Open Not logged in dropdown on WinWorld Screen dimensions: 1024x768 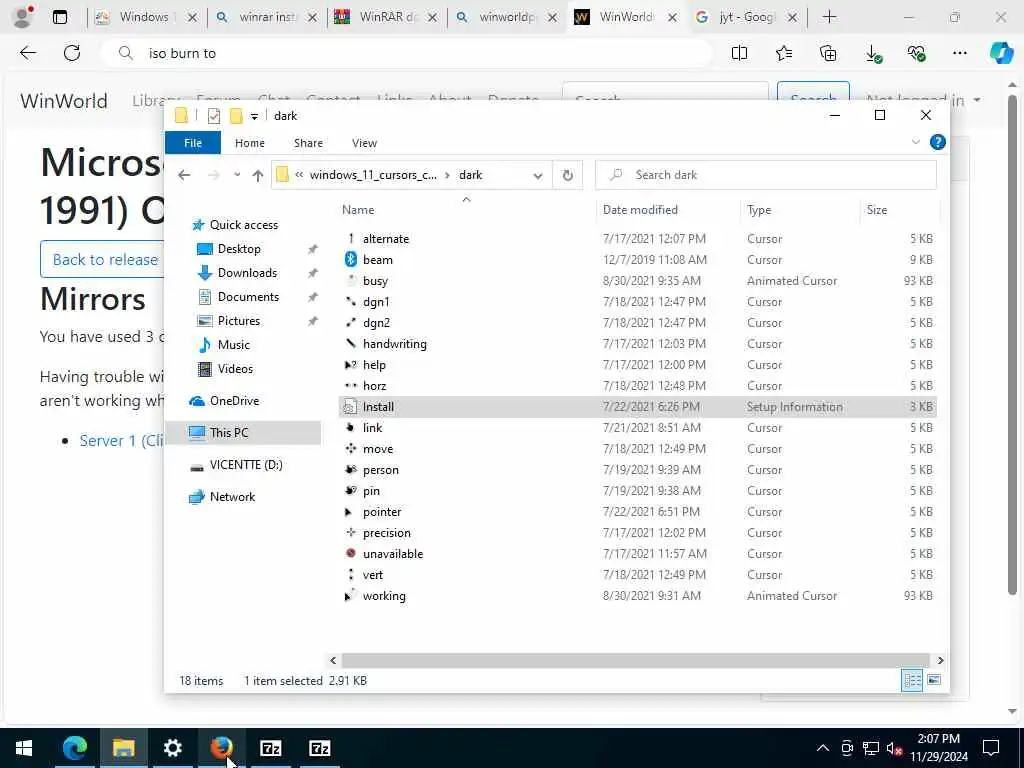923,100
